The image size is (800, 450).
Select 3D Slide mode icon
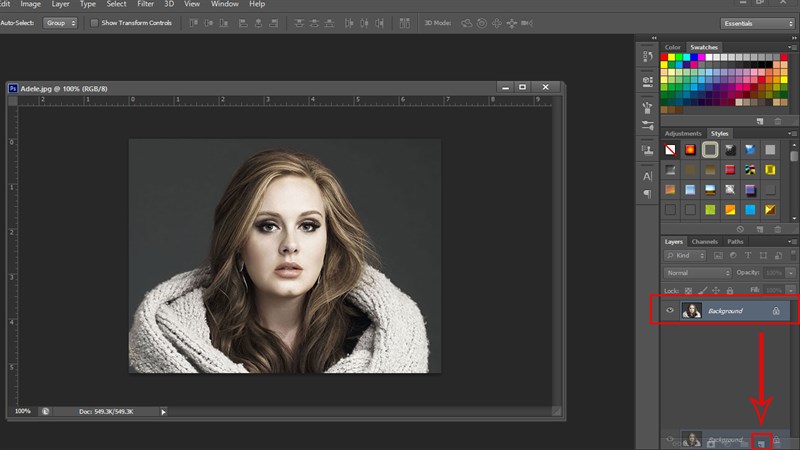(x=512, y=23)
